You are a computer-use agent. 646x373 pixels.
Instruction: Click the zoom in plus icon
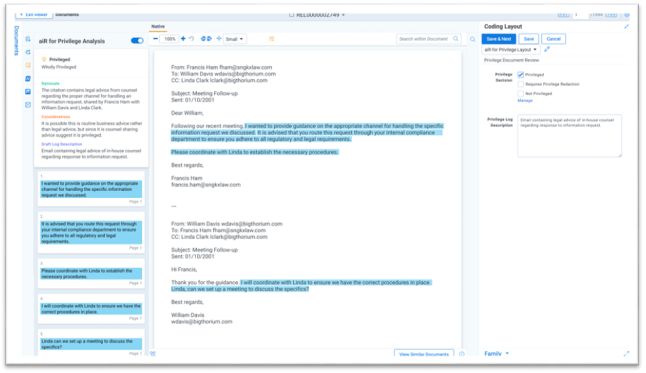click(x=183, y=39)
